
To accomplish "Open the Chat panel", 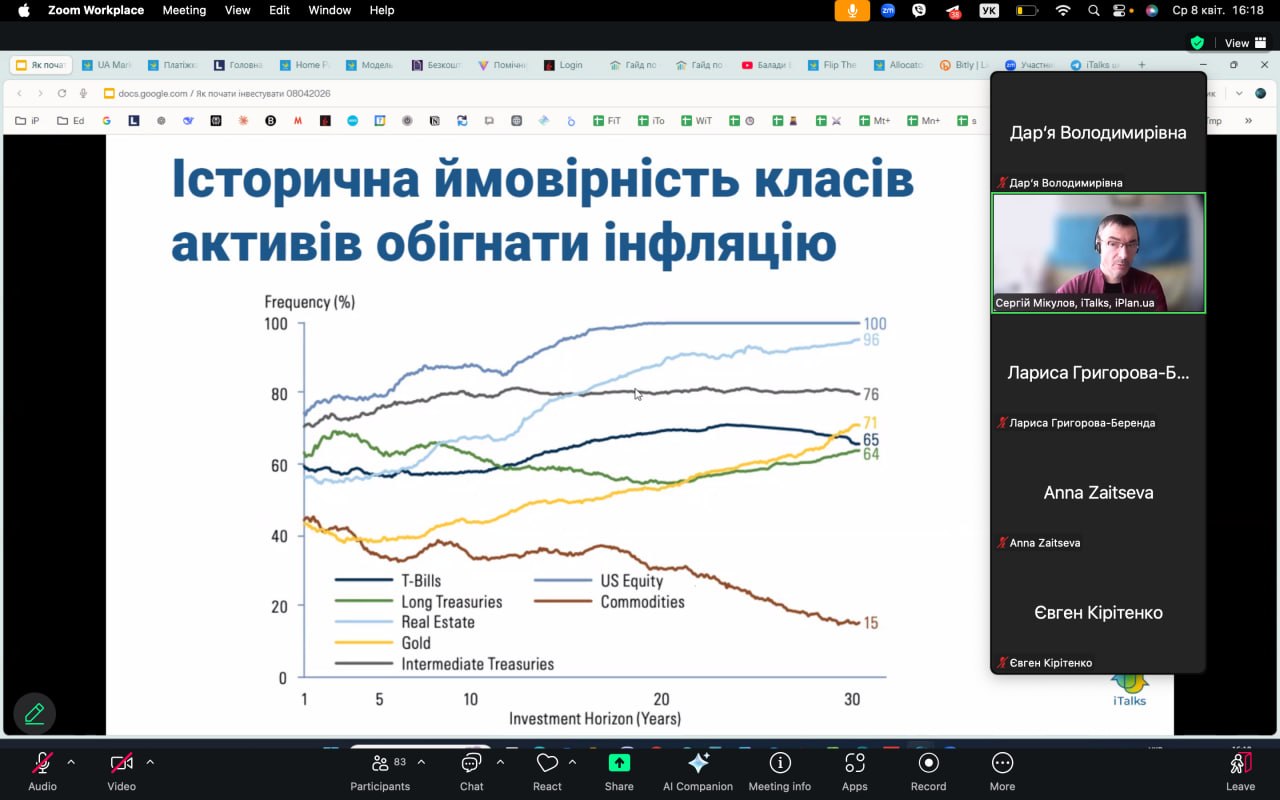I will click(471, 771).
